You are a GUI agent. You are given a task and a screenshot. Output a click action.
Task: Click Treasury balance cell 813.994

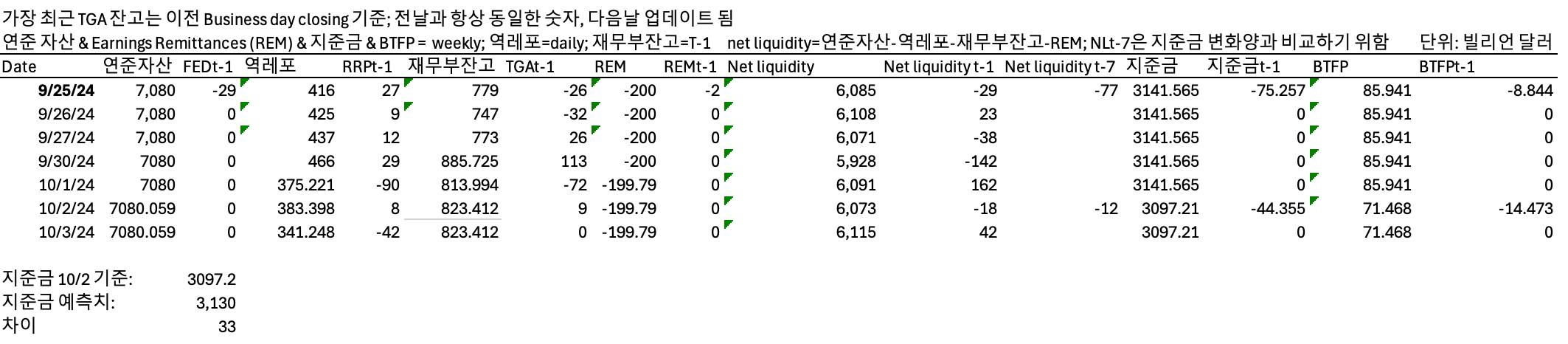(470, 185)
